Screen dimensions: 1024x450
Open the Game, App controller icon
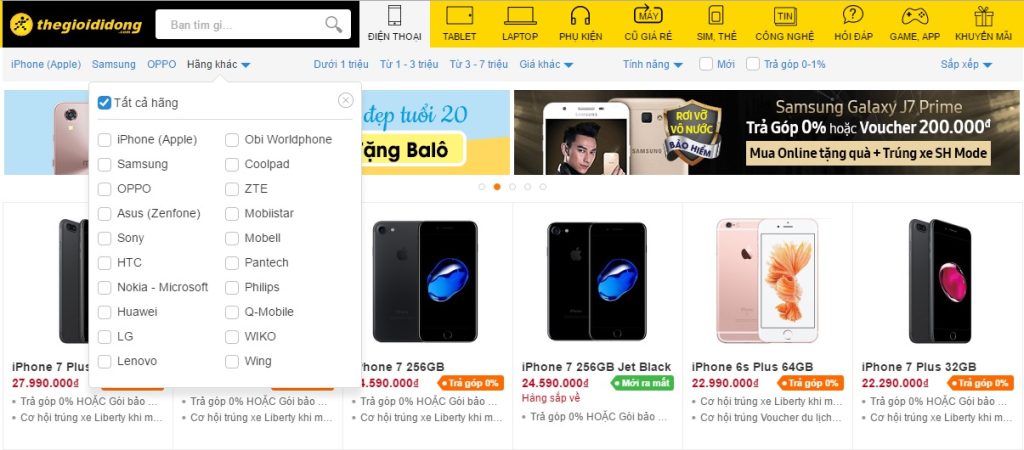coord(914,15)
